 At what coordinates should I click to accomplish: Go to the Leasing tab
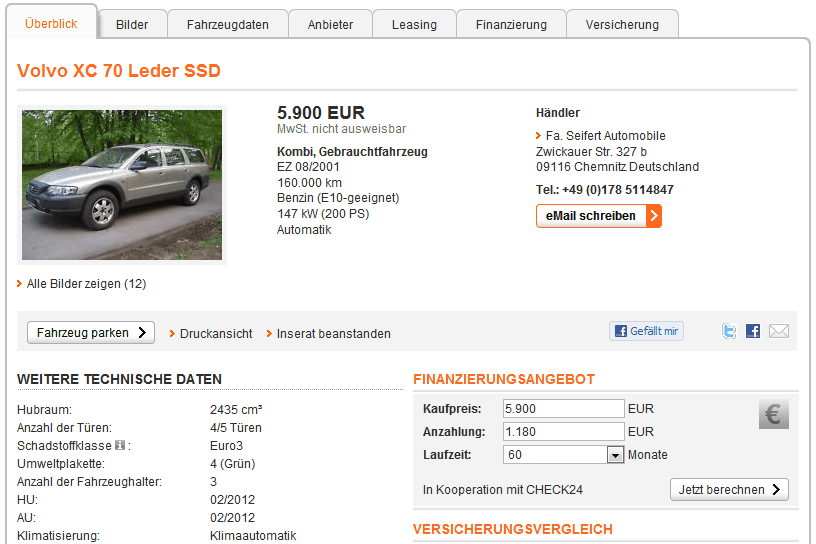(x=414, y=24)
